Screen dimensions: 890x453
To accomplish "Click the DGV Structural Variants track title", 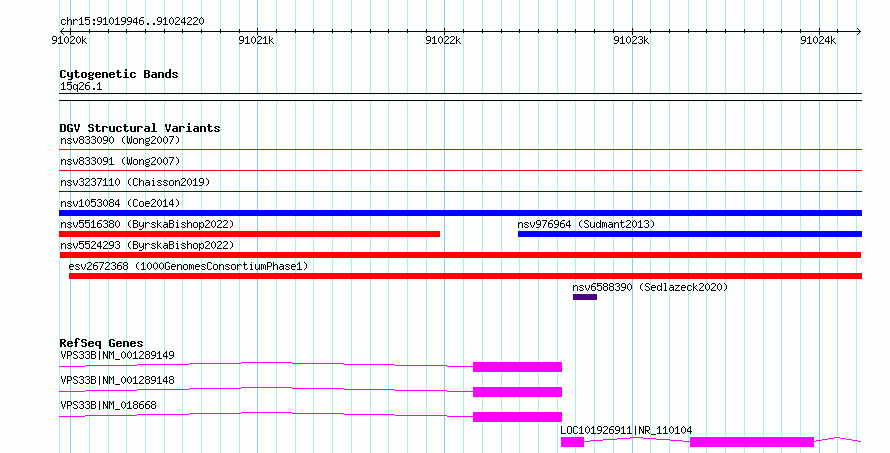I will pyautogui.click(x=140, y=128).
